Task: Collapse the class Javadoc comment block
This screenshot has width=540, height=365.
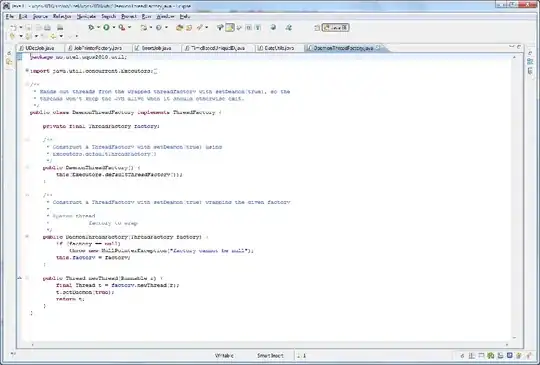Action: (x=27, y=84)
